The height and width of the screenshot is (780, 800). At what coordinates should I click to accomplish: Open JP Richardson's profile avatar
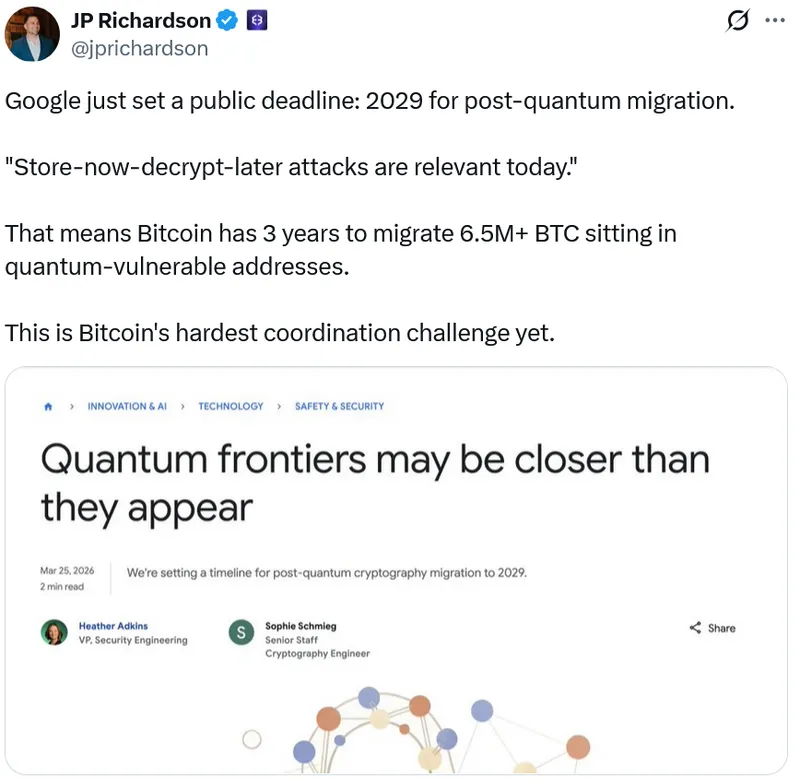click(31, 33)
